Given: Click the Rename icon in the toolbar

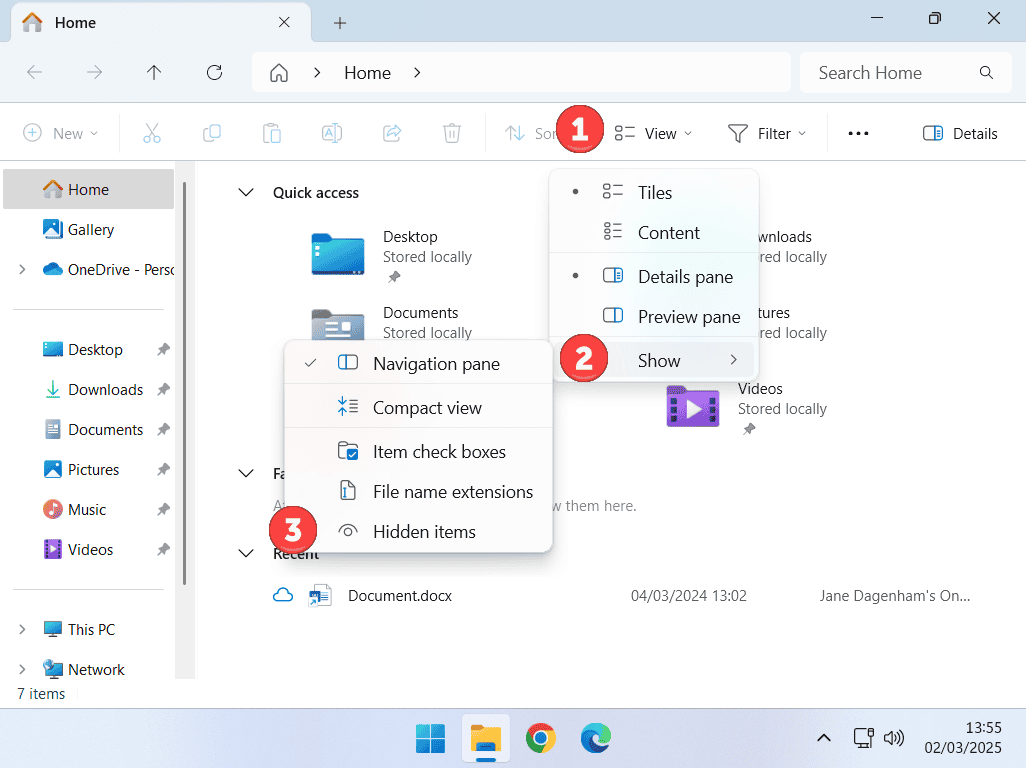Looking at the screenshot, I should (x=331, y=132).
